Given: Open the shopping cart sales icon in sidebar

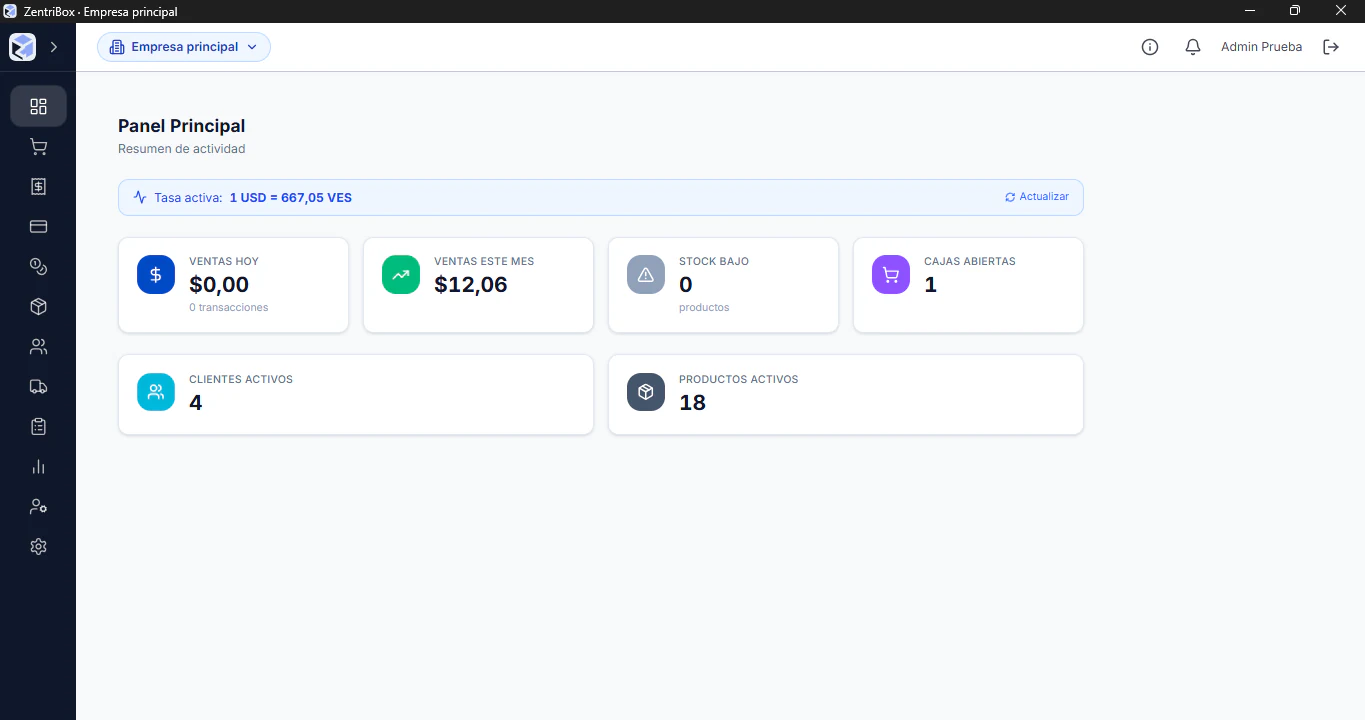Looking at the screenshot, I should [x=38, y=147].
